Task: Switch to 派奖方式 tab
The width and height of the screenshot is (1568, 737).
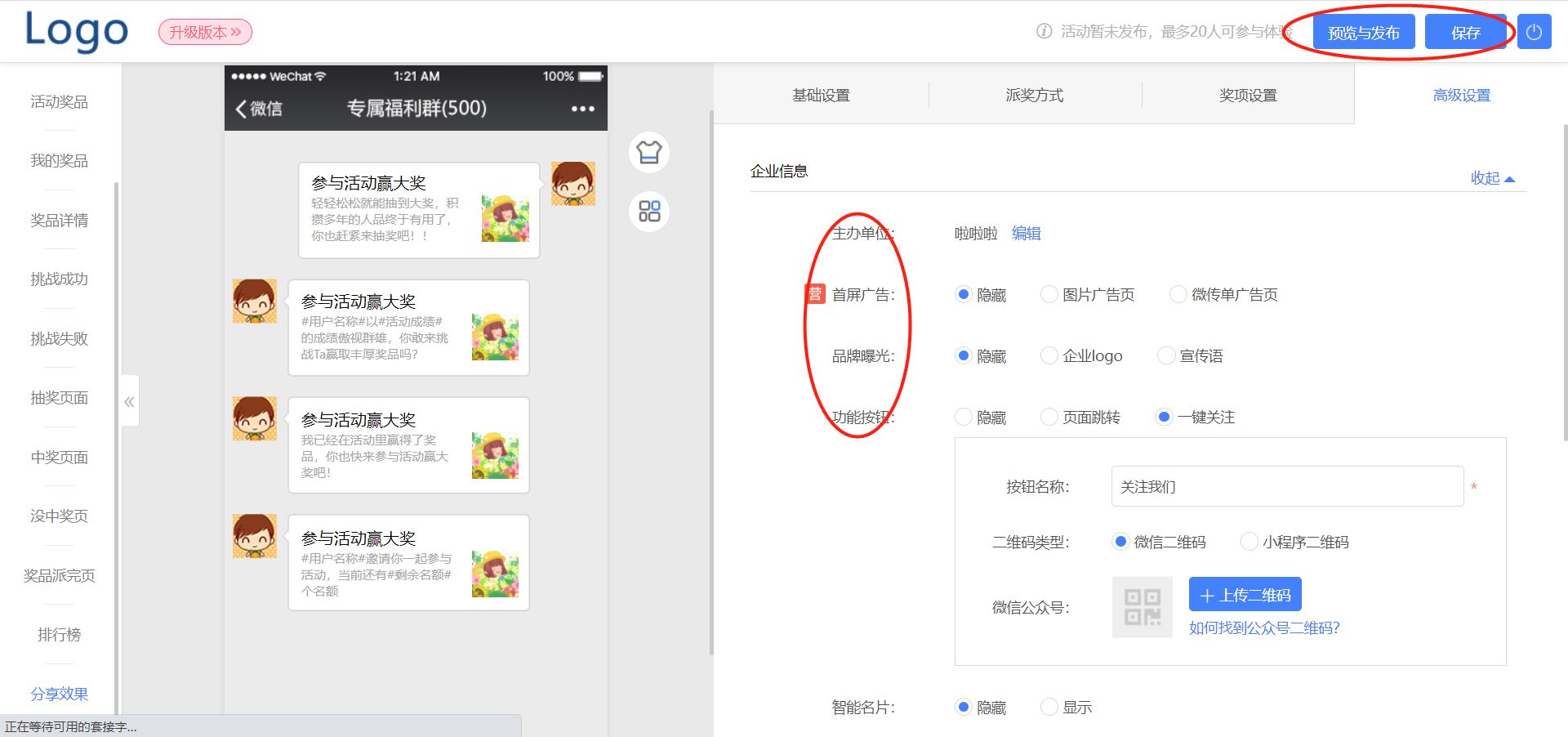Action: click(x=1035, y=95)
